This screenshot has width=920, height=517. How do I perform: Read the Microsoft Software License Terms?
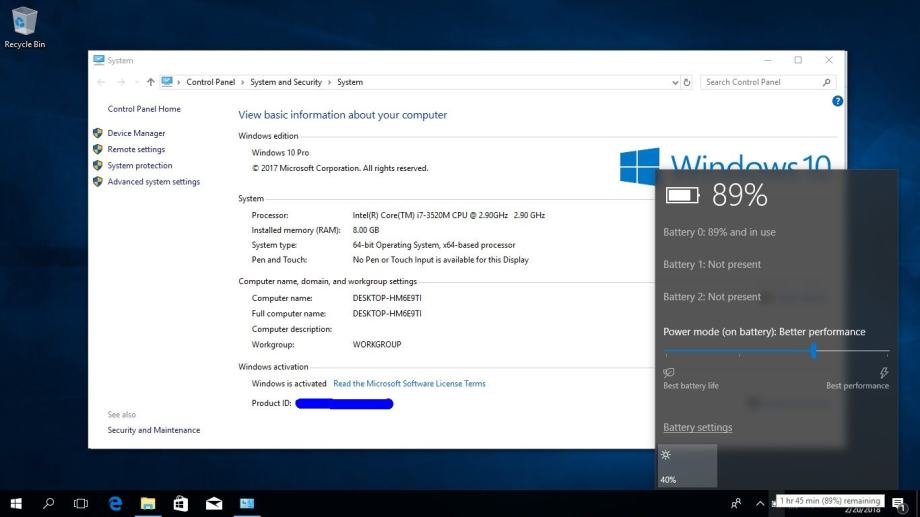[410, 384]
